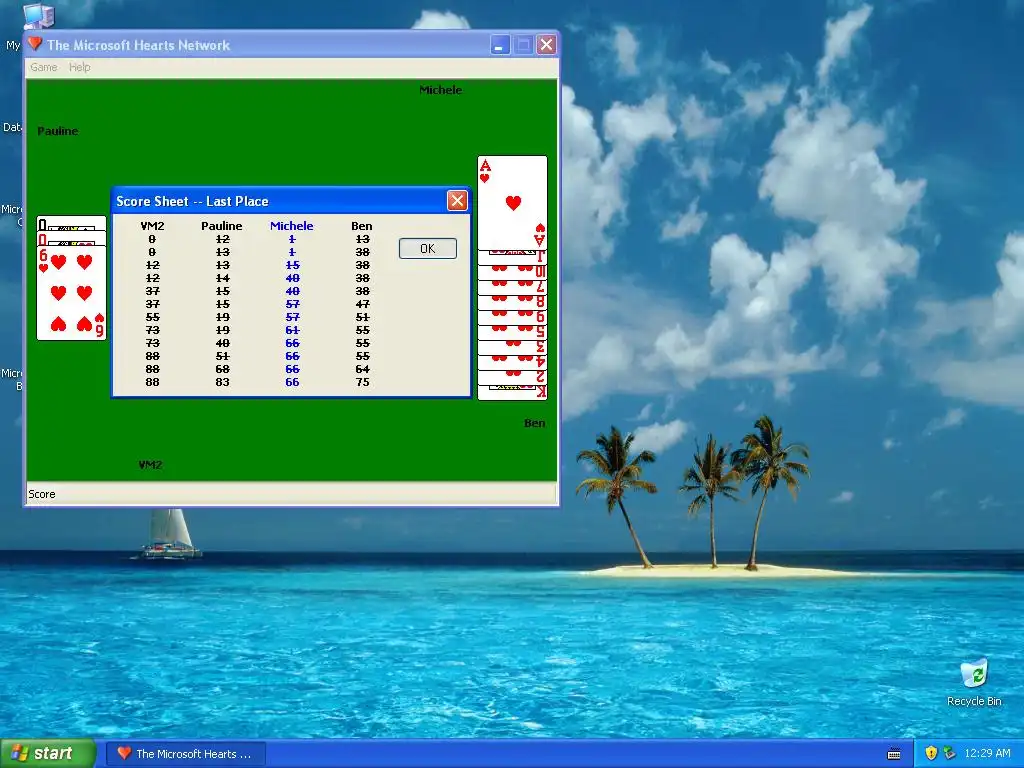Click the Michele column header
This screenshot has height=768, width=1024.
coord(292,226)
